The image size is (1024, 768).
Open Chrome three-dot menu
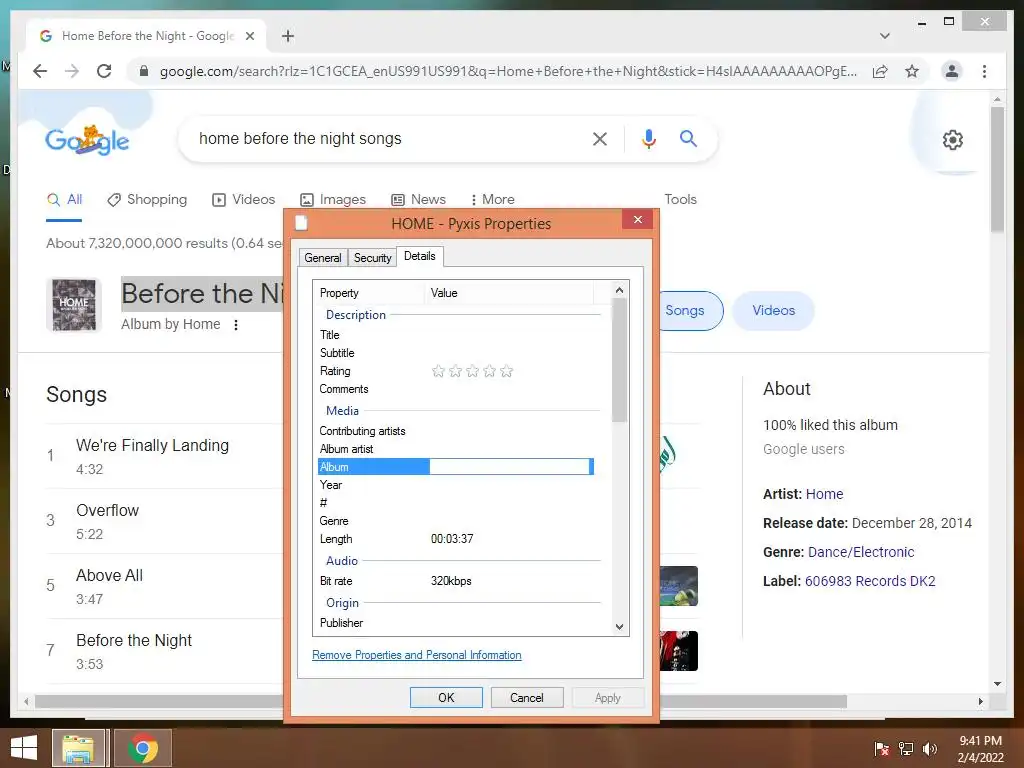(984, 71)
